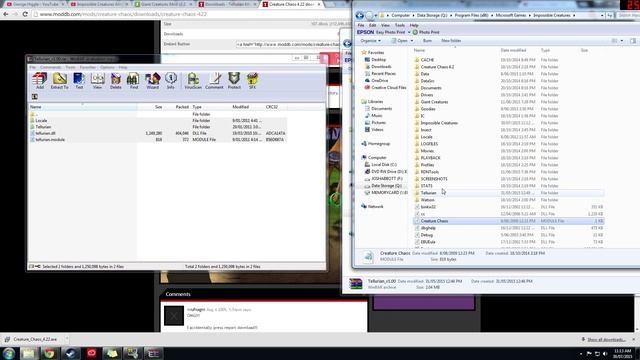640x360 pixels.
Task: Open File menu in WinRAR
Action: click(33, 67)
